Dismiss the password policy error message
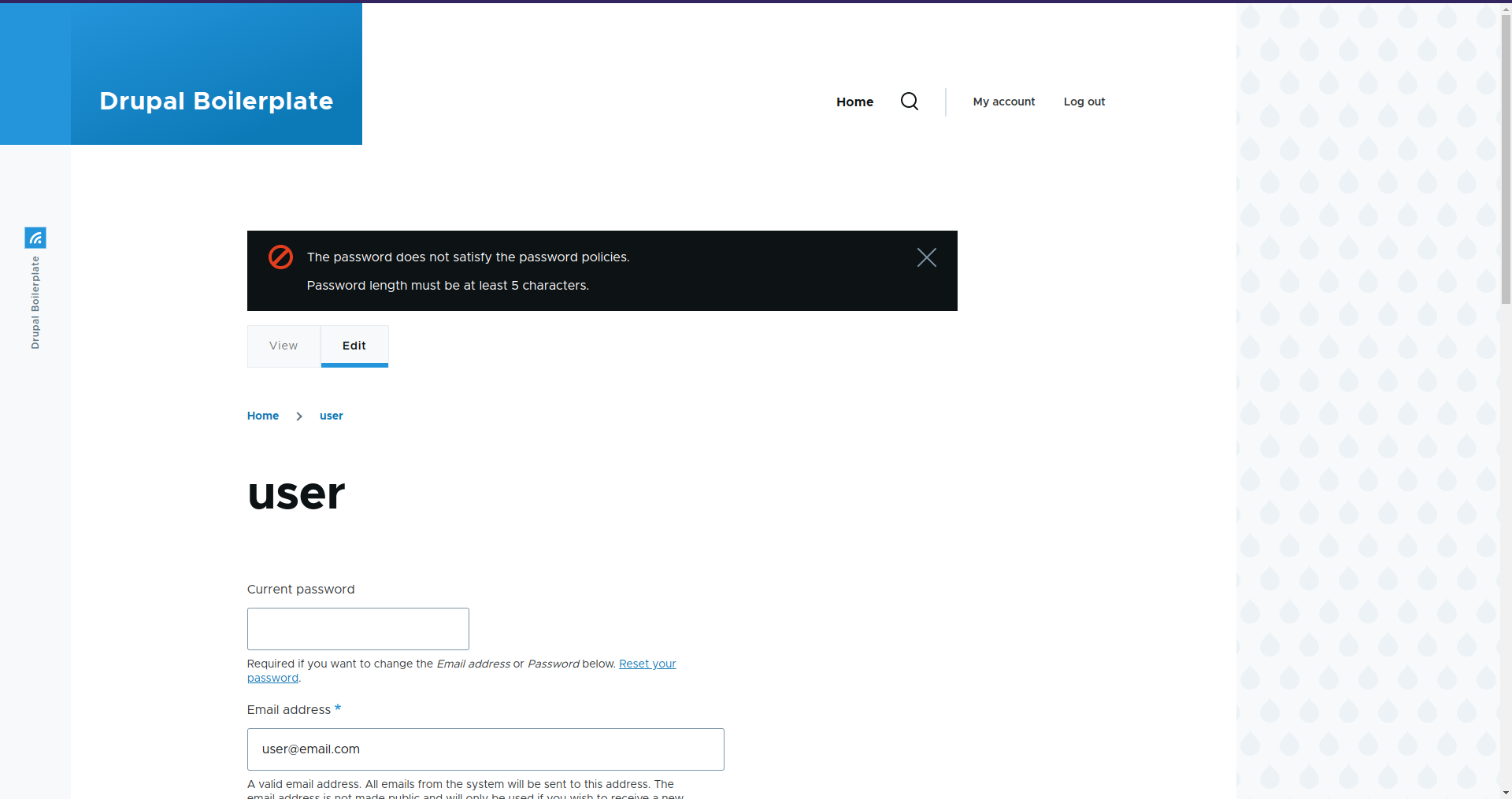This screenshot has width=1512, height=799. pyautogui.click(x=927, y=257)
